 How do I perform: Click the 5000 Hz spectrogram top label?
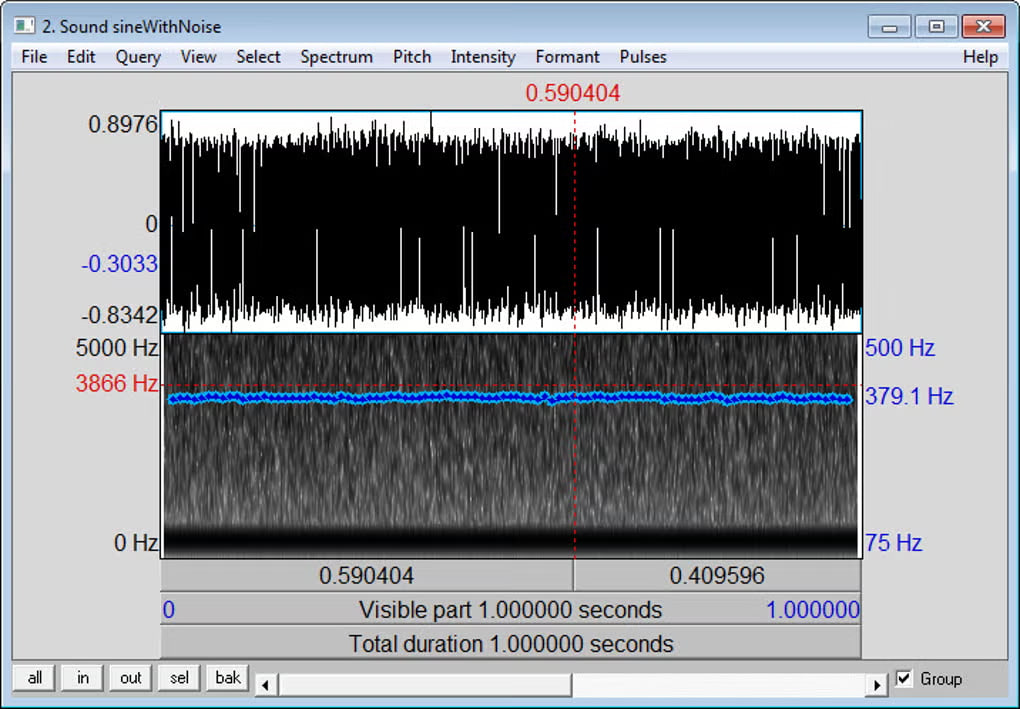coord(116,348)
